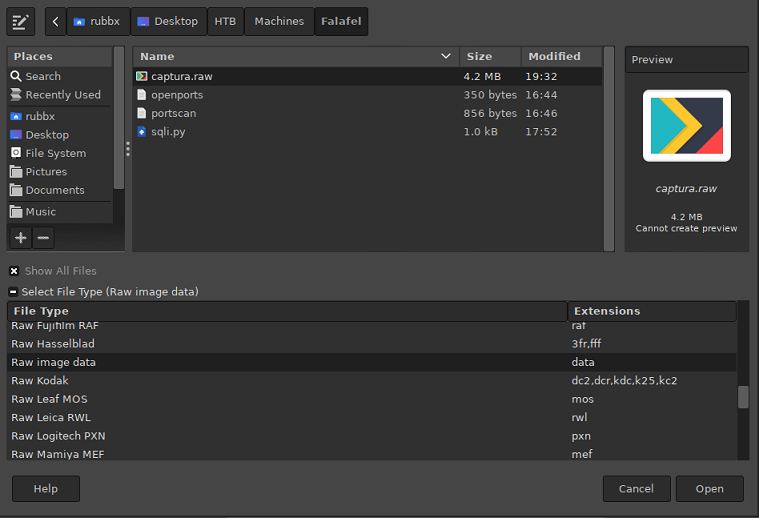The image size is (759, 518).
Task: Click the add bookmark plus icon
Action: tap(21, 238)
